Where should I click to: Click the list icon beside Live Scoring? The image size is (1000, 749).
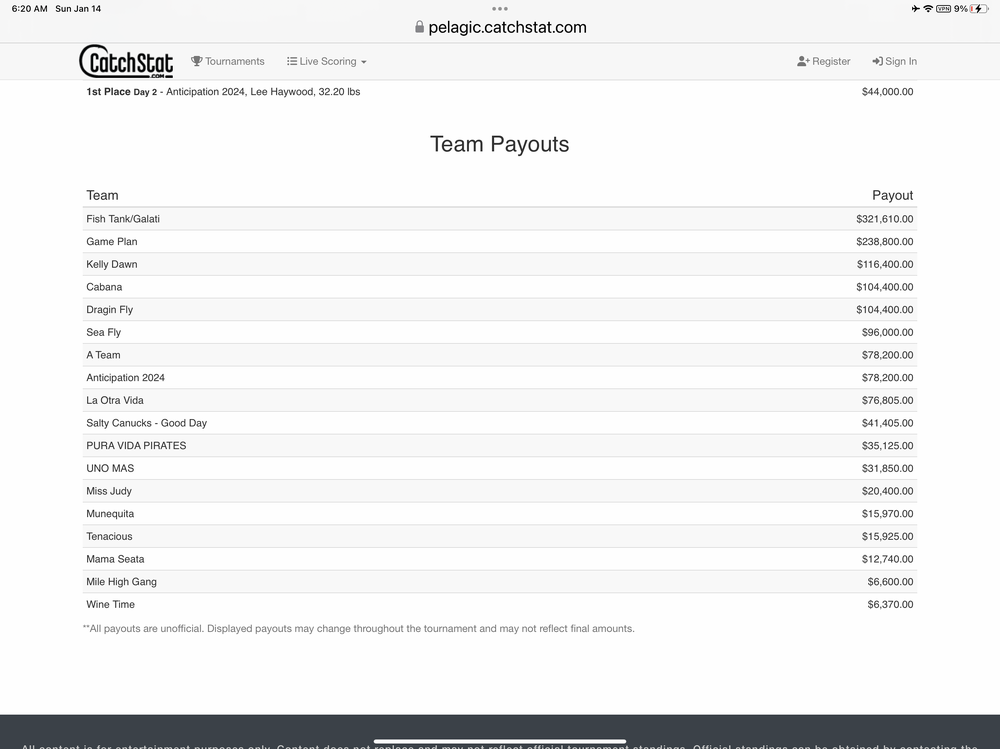click(292, 61)
